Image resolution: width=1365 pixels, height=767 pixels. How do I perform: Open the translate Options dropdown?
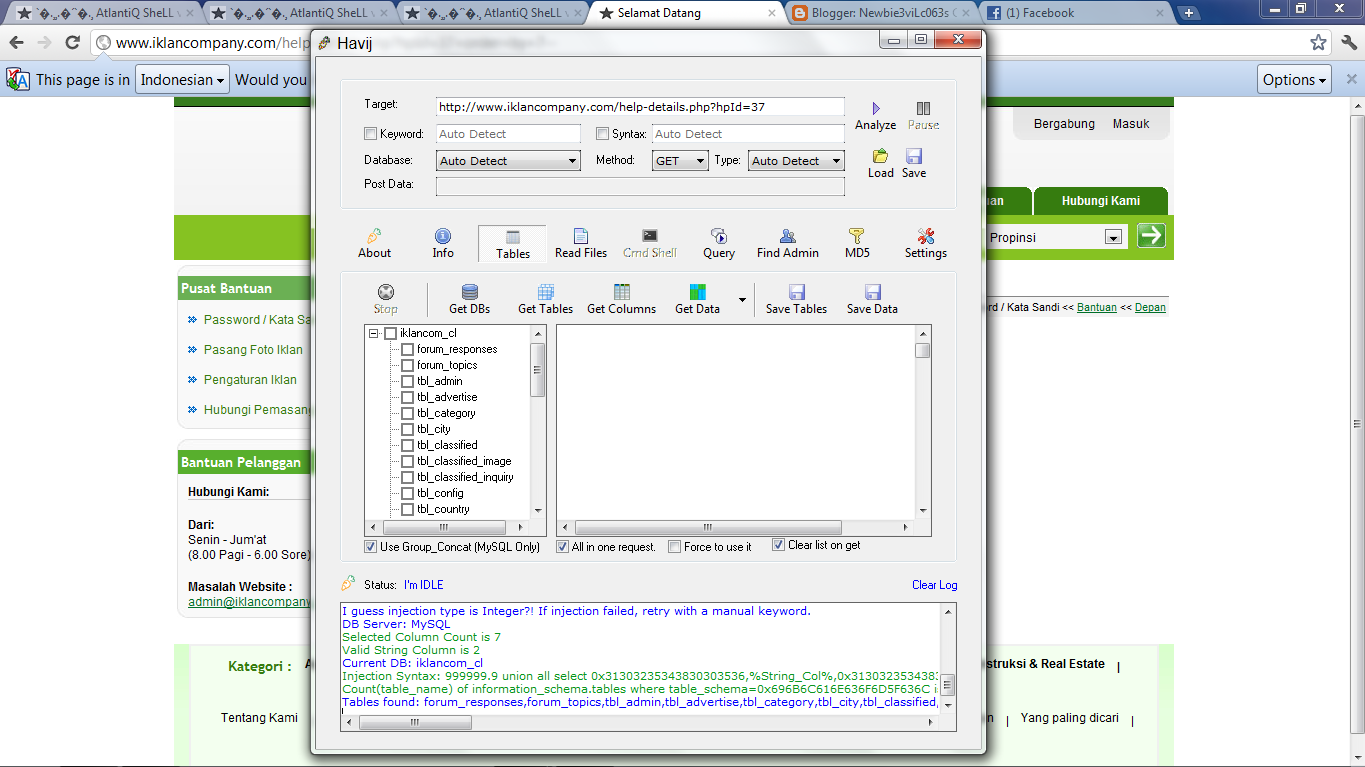pos(1295,80)
